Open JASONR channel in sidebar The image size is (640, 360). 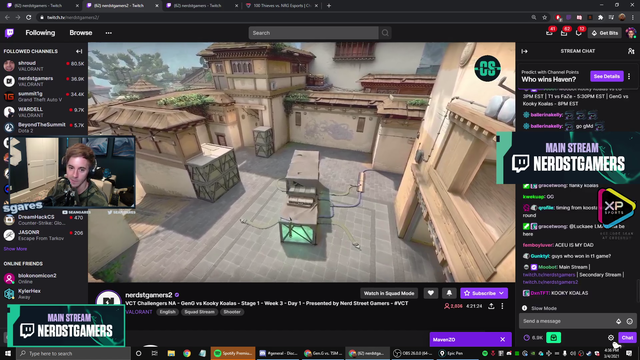click(x=44, y=235)
